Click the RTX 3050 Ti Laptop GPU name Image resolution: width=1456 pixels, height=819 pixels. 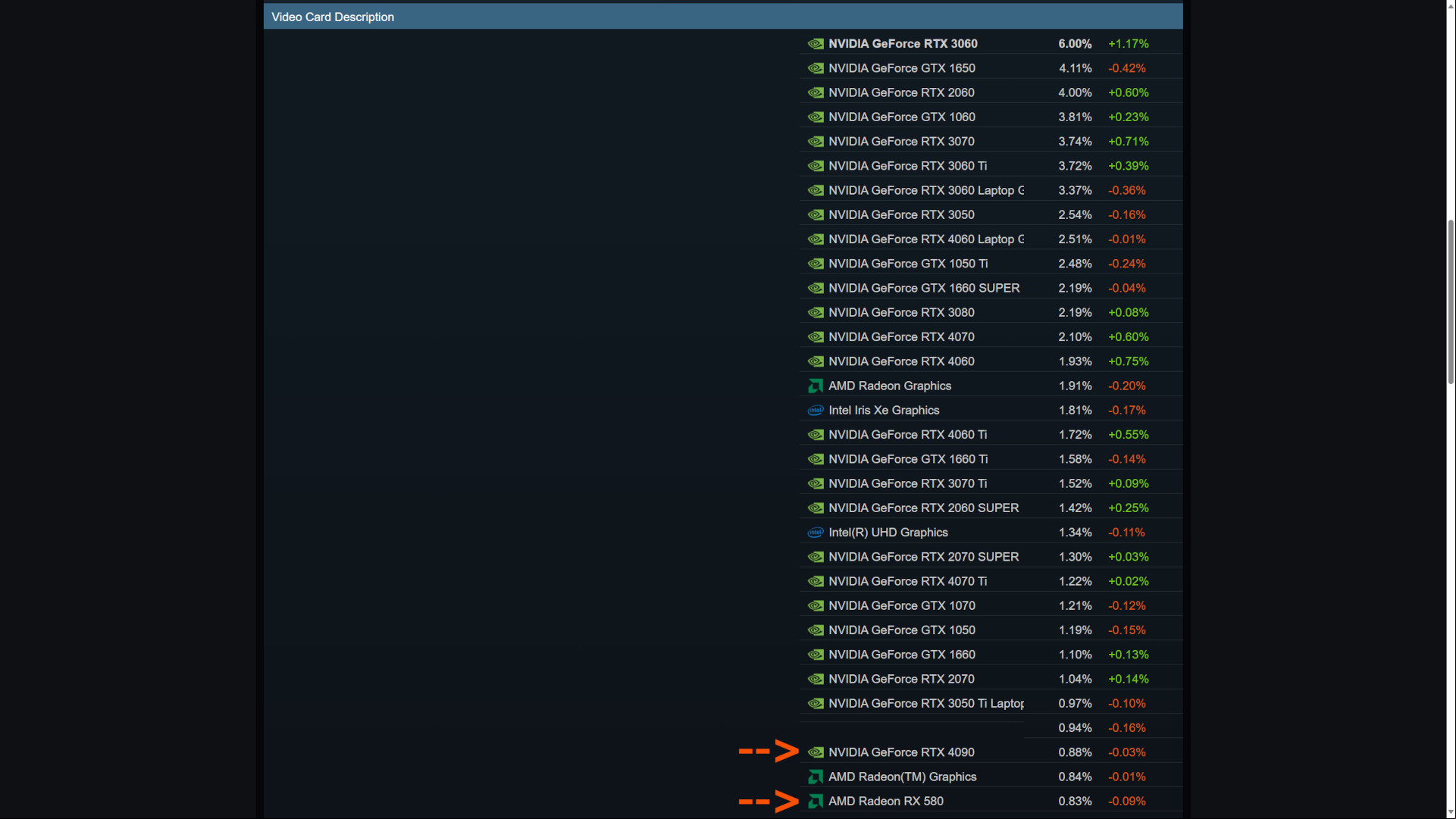(926, 703)
